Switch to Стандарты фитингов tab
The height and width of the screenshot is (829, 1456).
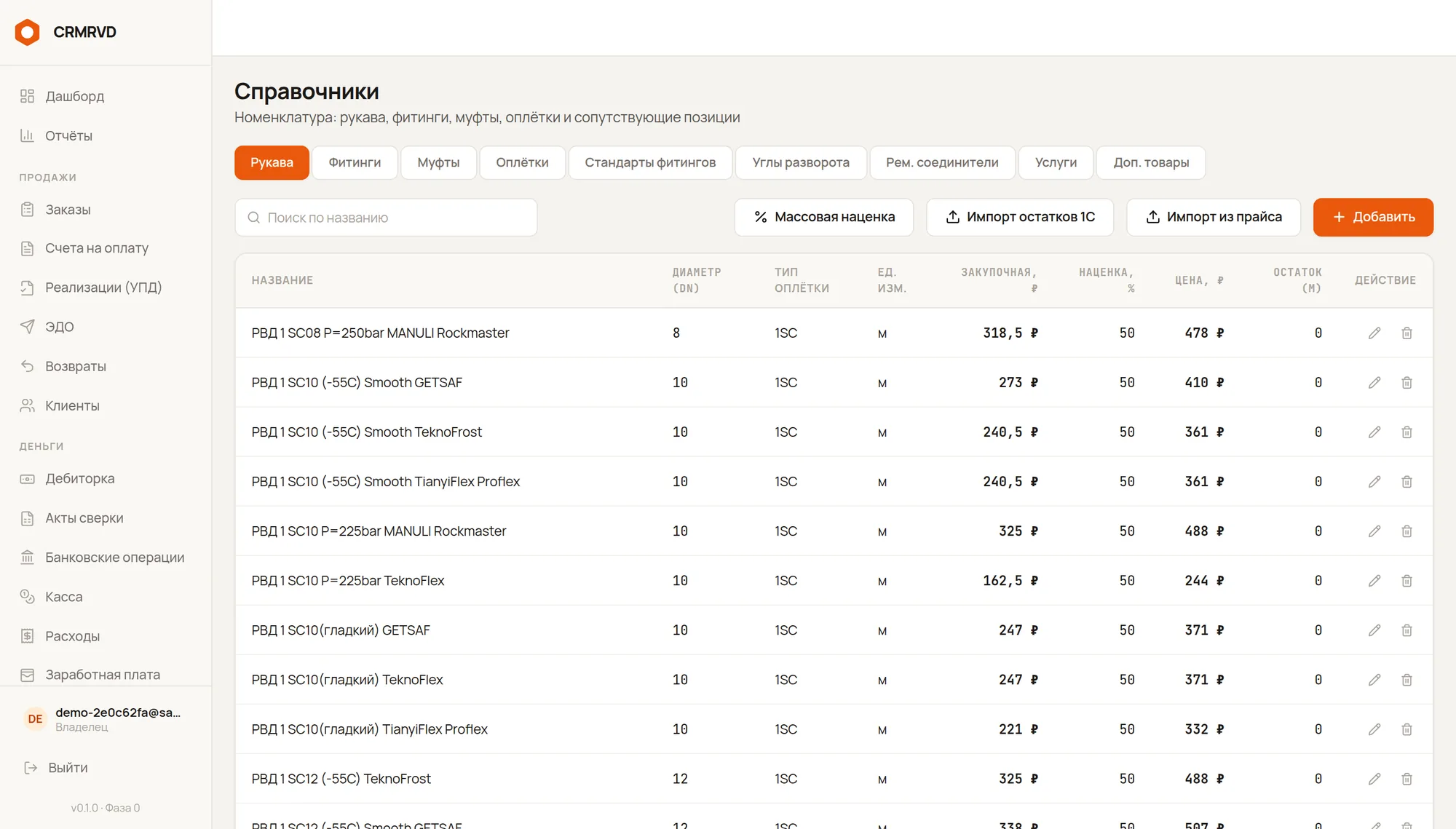pyautogui.click(x=650, y=162)
